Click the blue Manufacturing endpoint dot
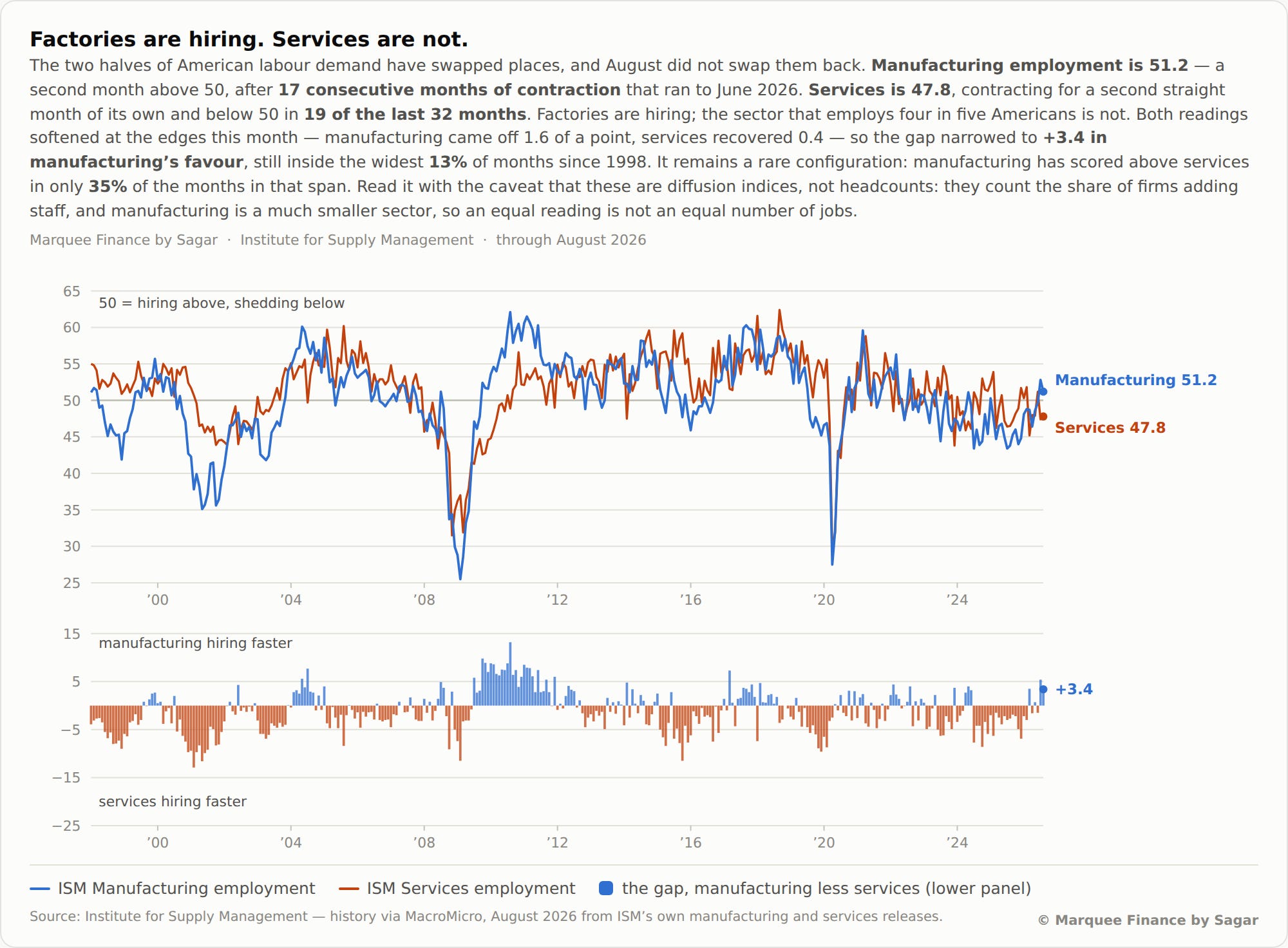 [1043, 392]
